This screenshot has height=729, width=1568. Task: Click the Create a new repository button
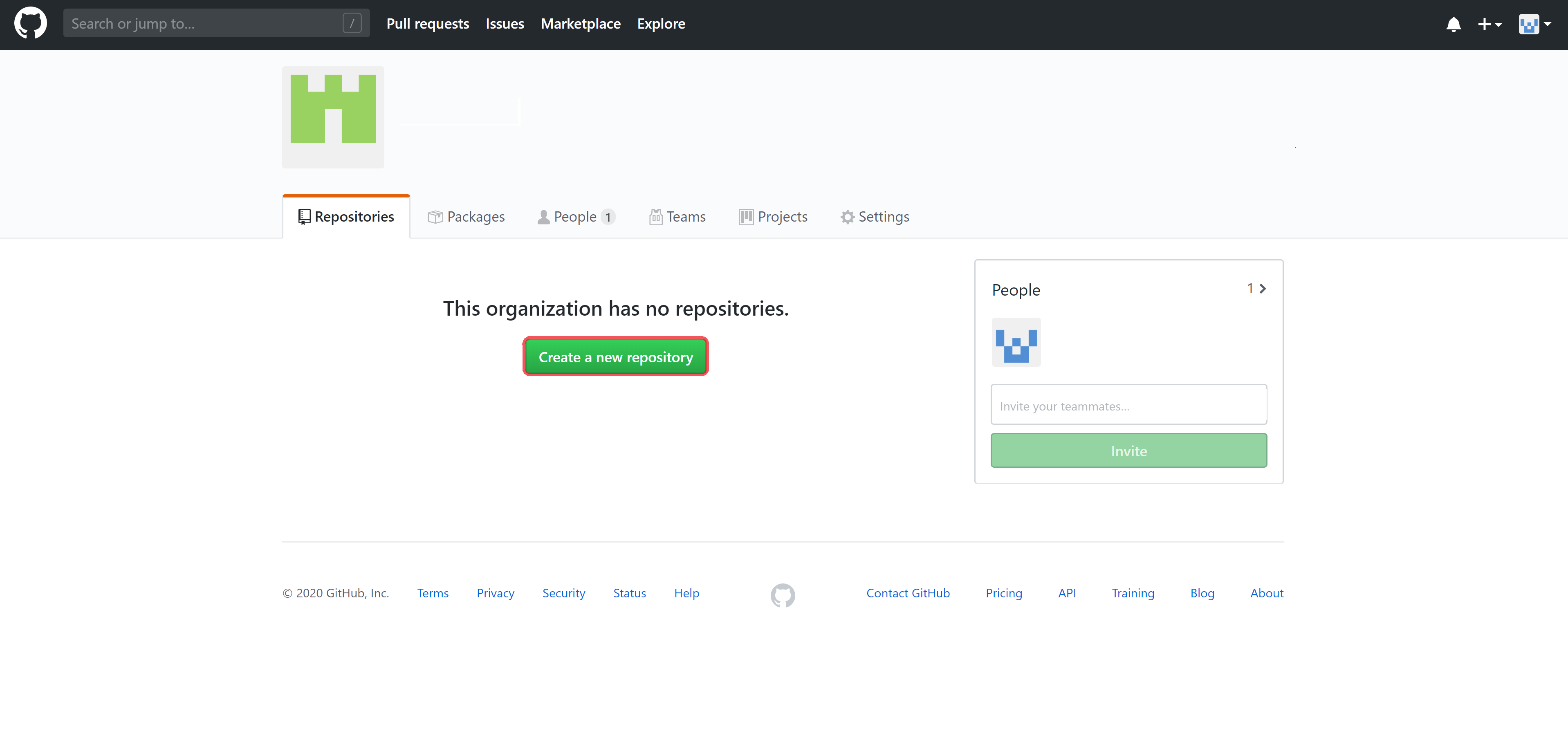[x=615, y=357]
